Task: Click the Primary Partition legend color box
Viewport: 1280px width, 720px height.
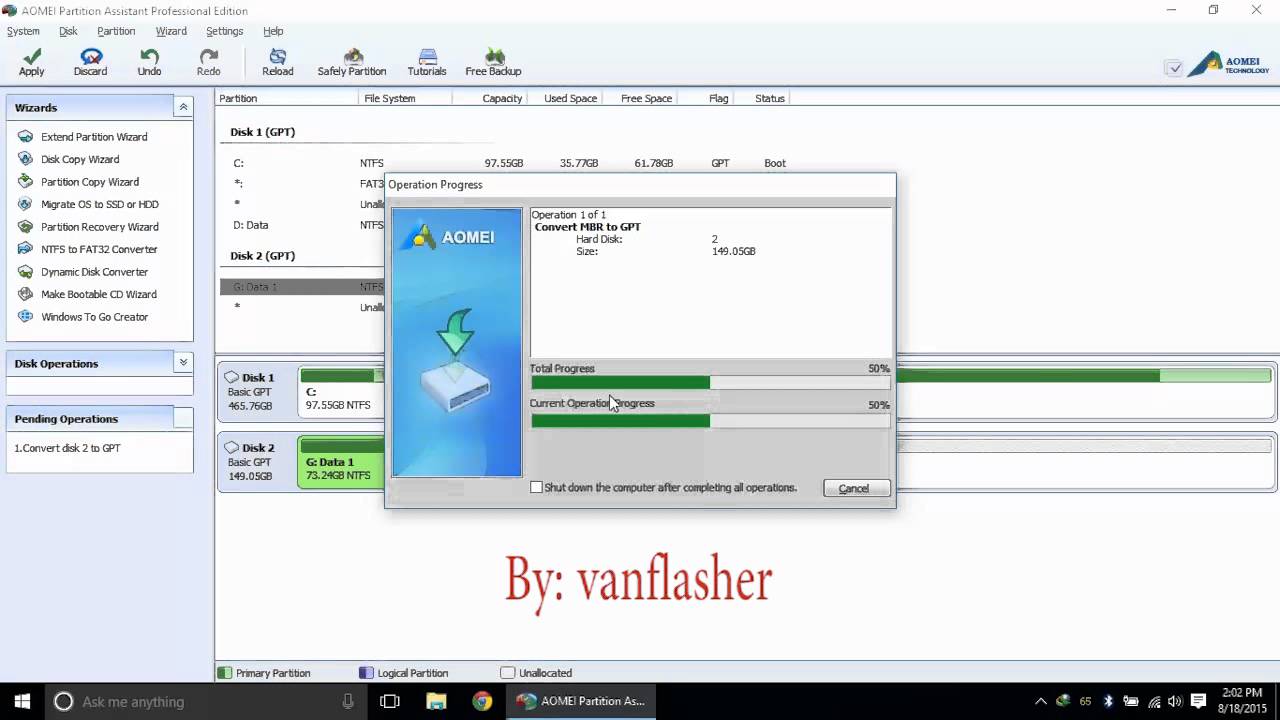Action: (x=225, y=673)
